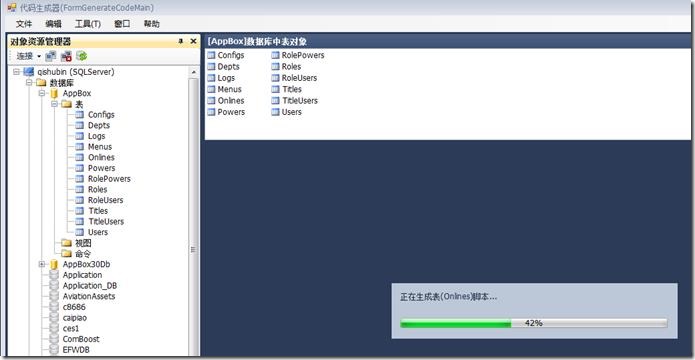Select the qishubin server icon
Screen dimensions: 695x360
[x=29, y=72]
